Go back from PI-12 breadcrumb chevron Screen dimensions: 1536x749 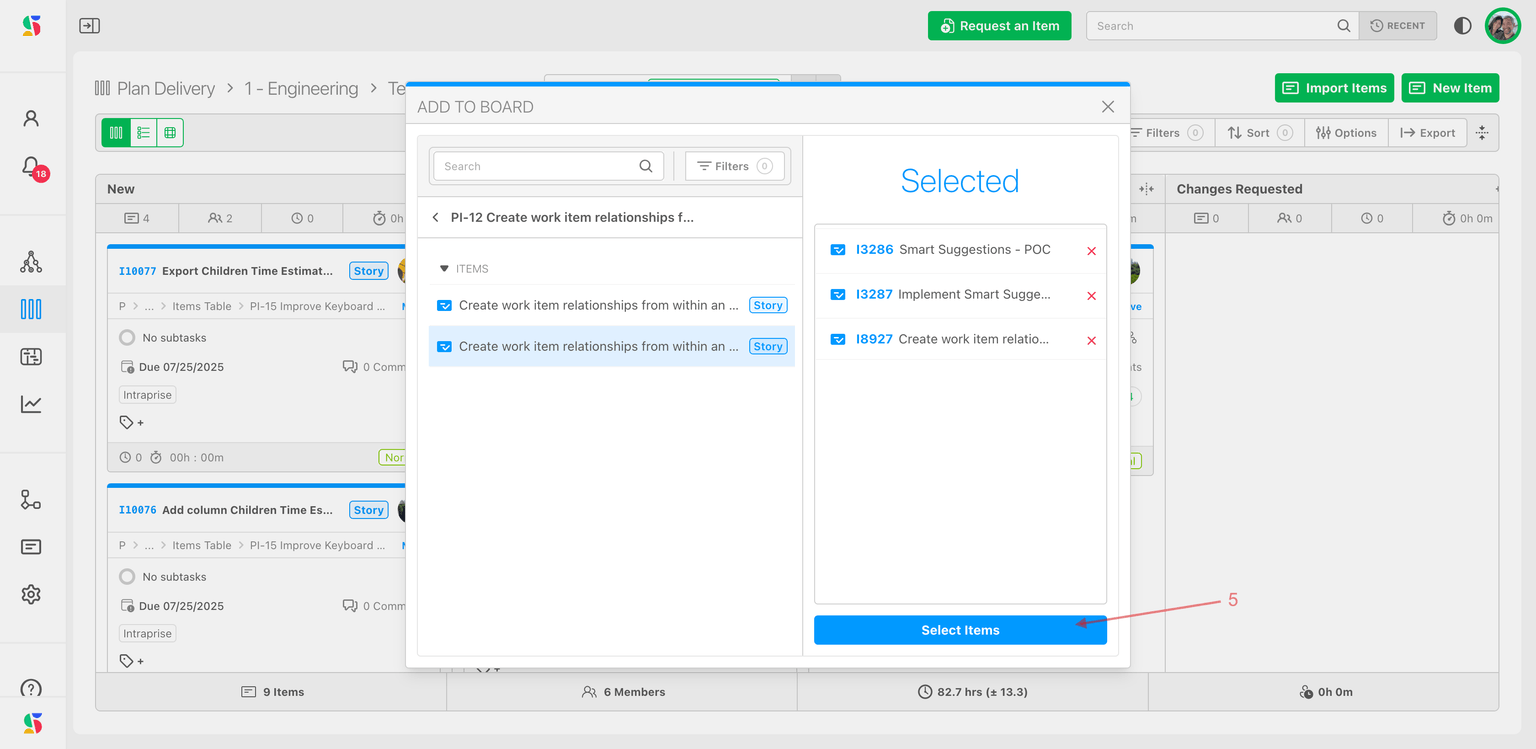pos(436,218)
